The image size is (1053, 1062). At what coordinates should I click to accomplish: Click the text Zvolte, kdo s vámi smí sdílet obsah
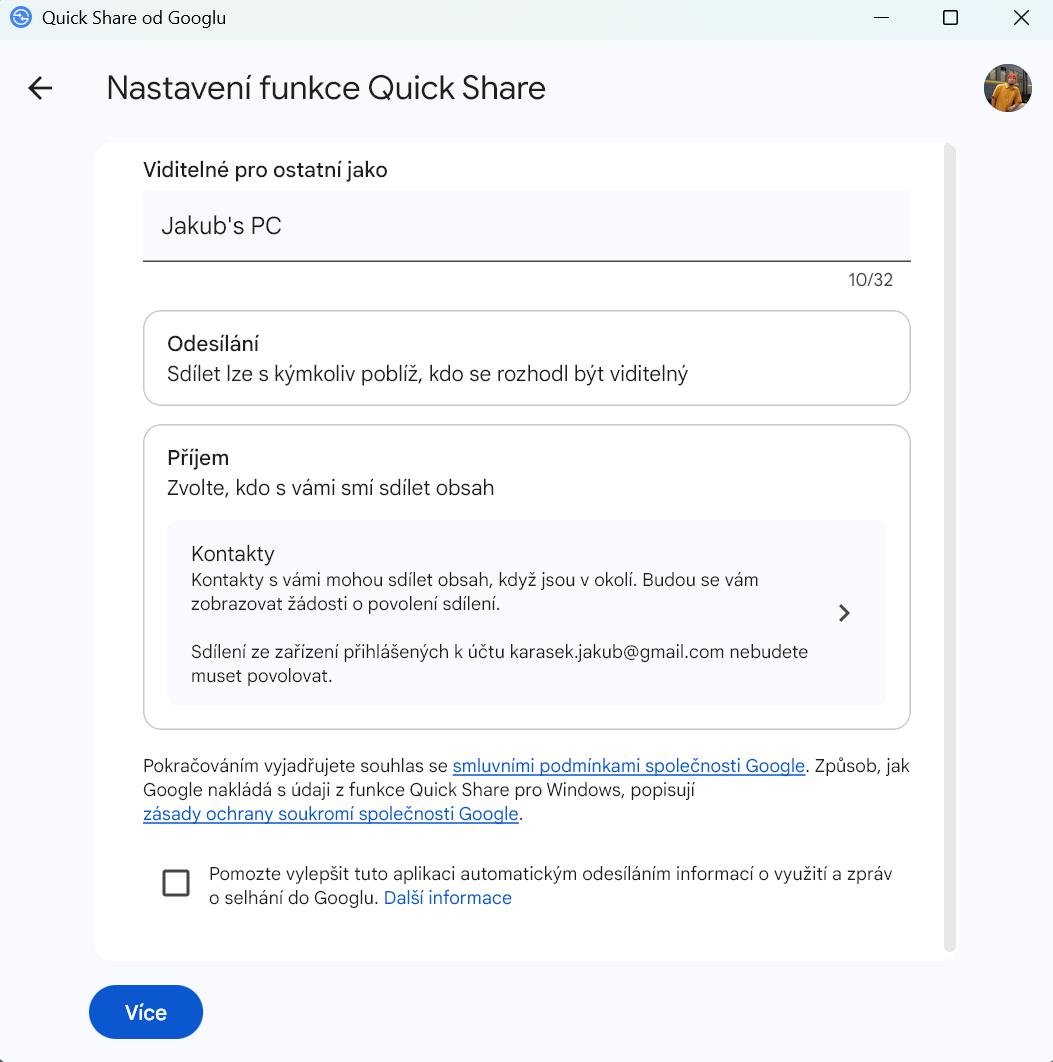pos(330,488)
